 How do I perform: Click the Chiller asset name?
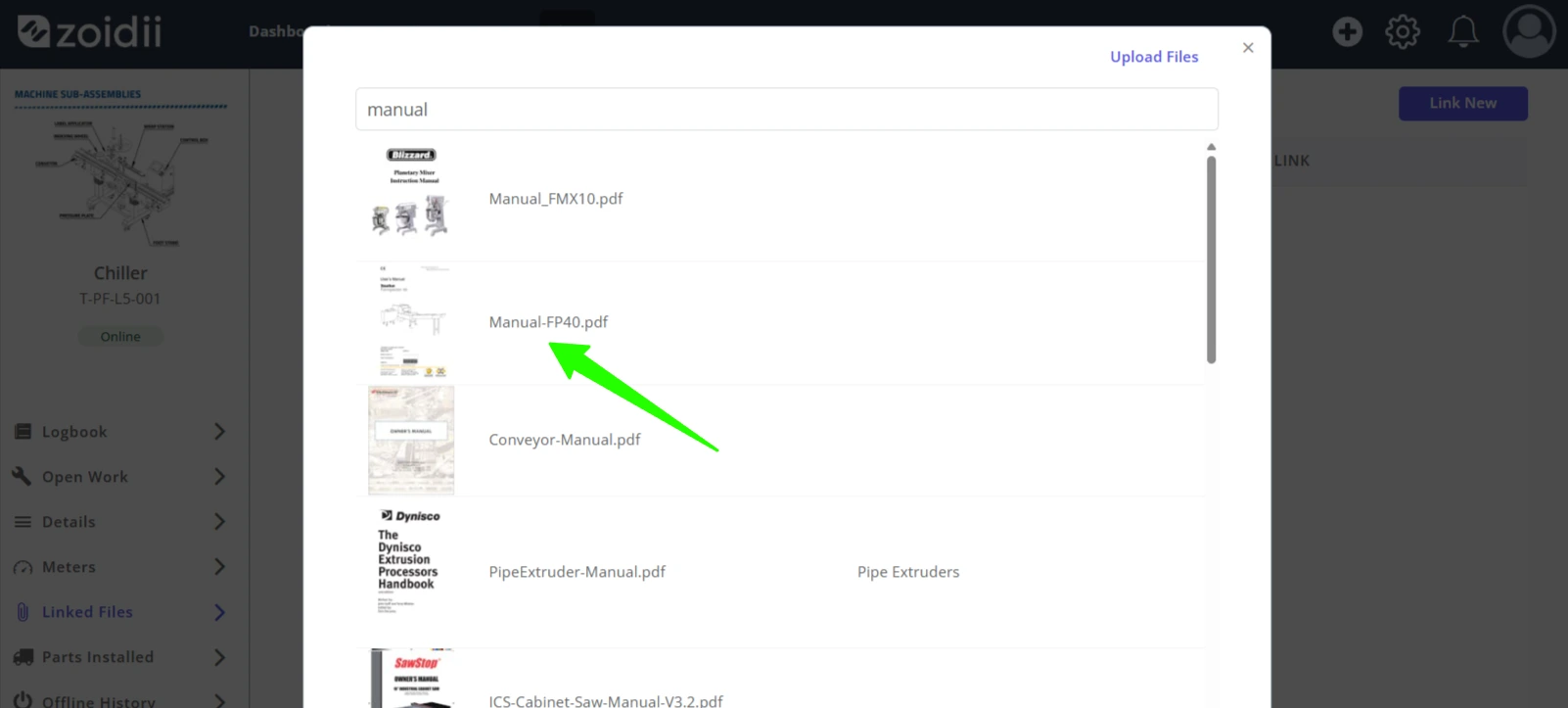point(120,273)
